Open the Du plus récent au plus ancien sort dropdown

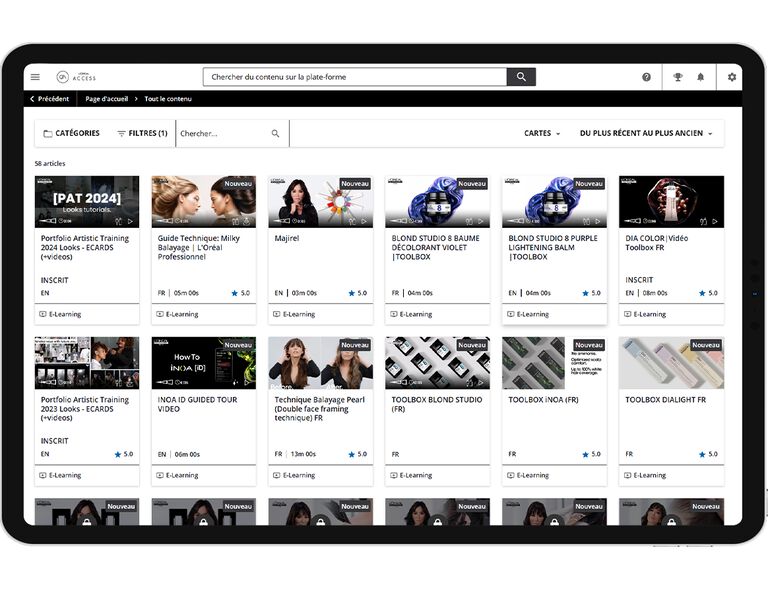click(x=646, y=133)
